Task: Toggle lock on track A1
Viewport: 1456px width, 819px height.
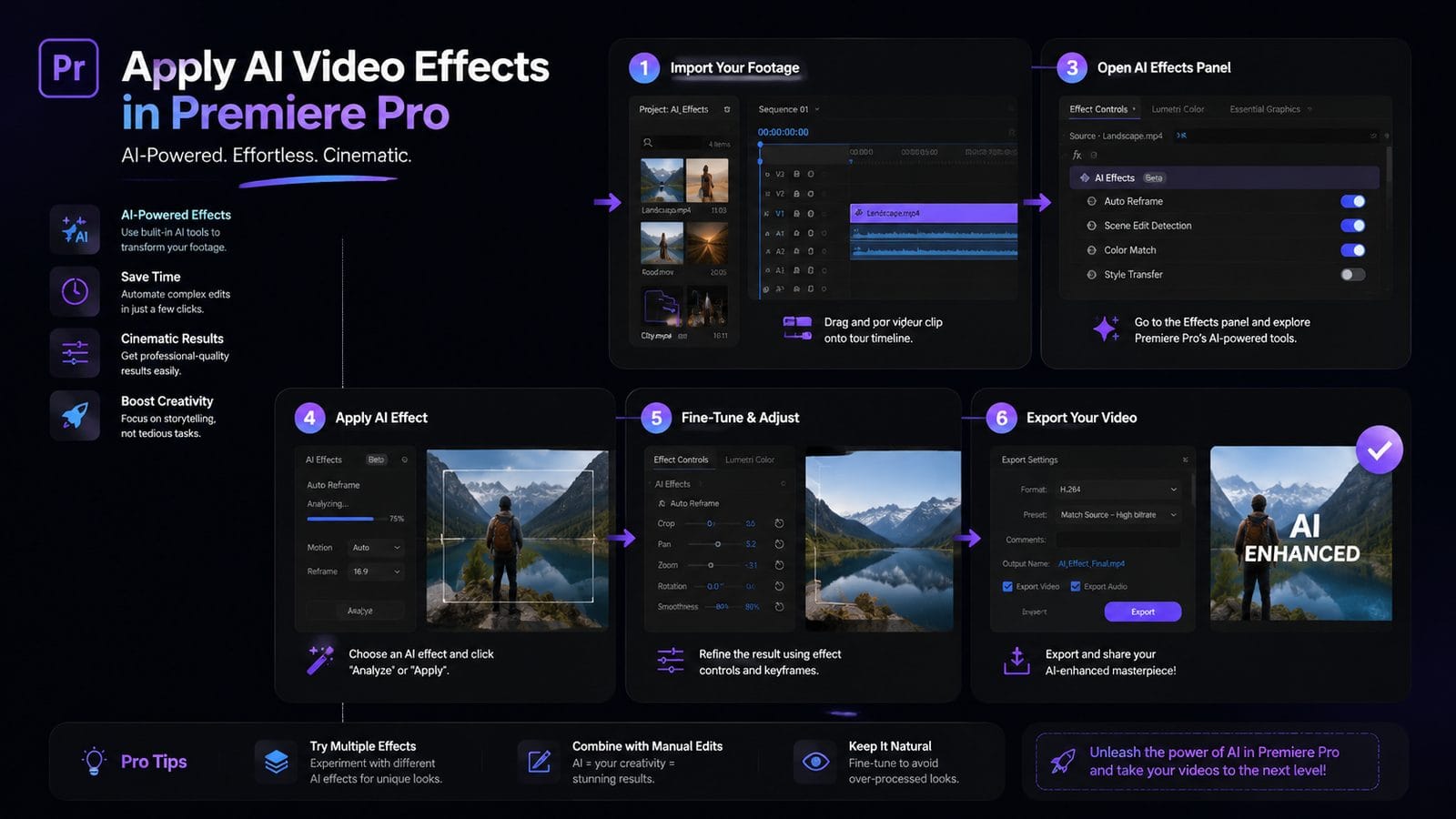Action: click(796, 233)
